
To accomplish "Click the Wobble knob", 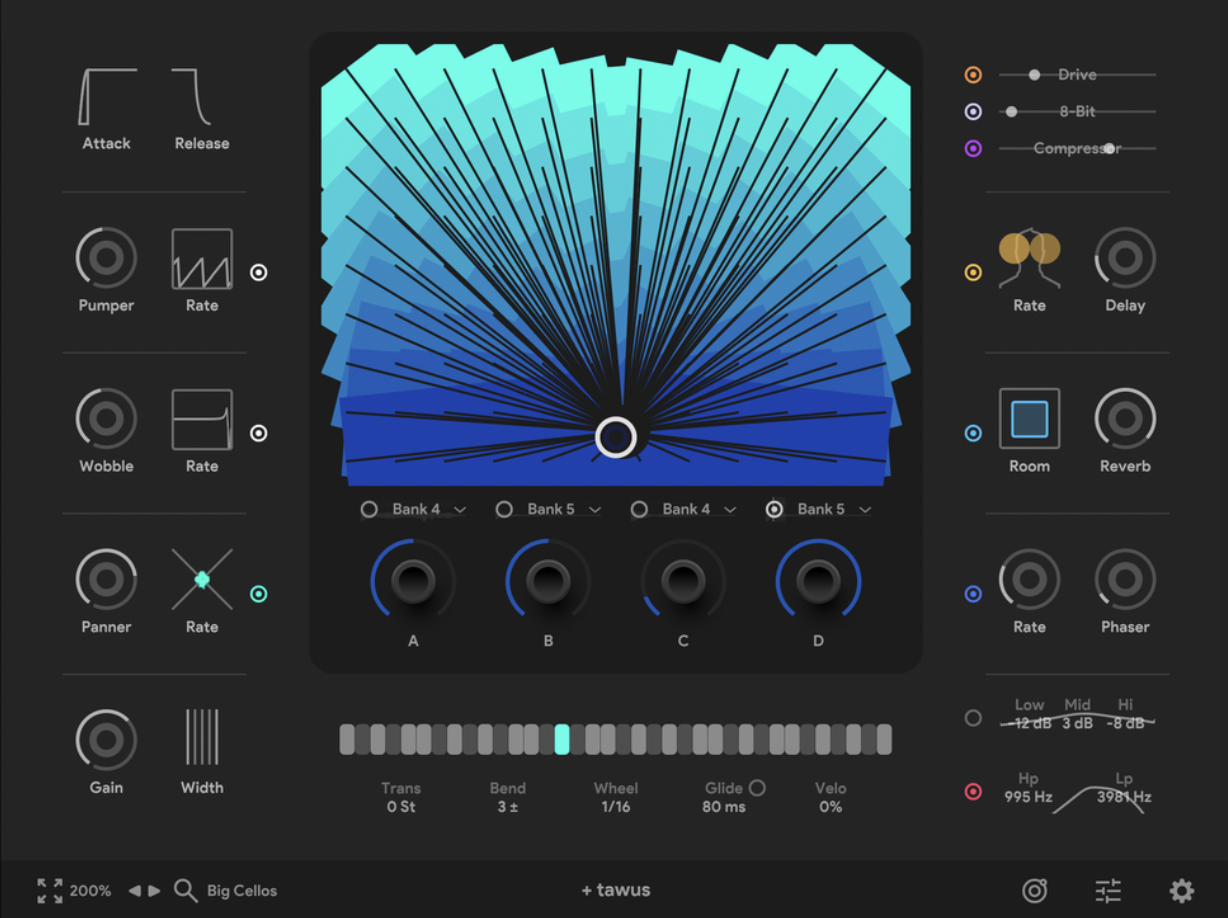I will click(106, 419).
